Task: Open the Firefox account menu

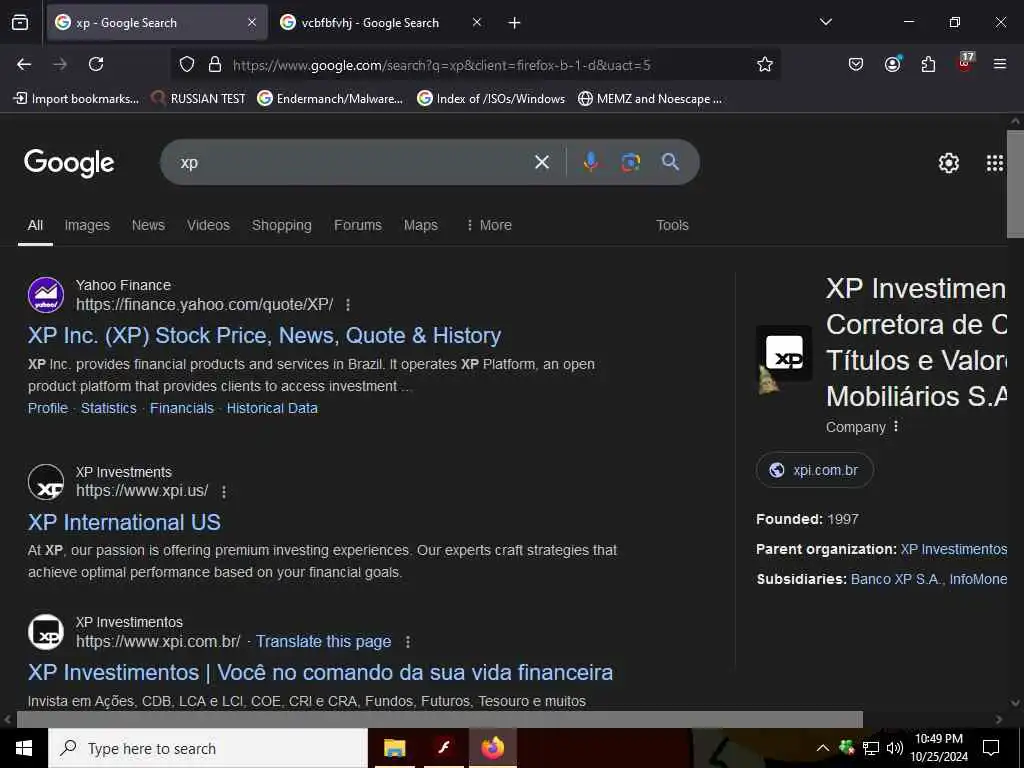Action: pyautogui.click(x=892, y=64)
